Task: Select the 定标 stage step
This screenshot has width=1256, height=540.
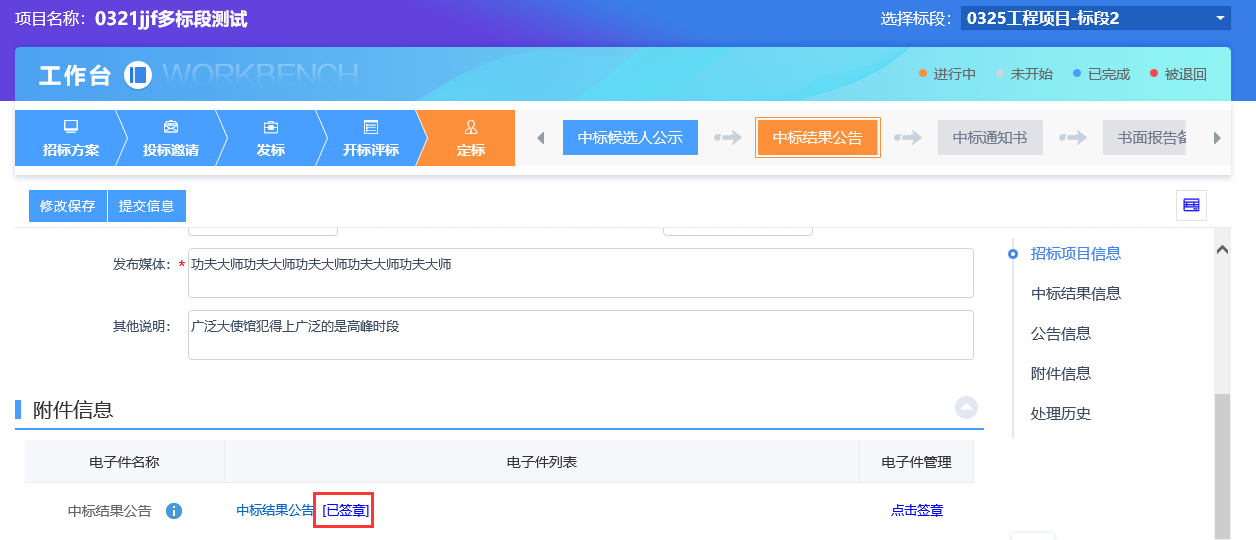Action: coord(470,138)
